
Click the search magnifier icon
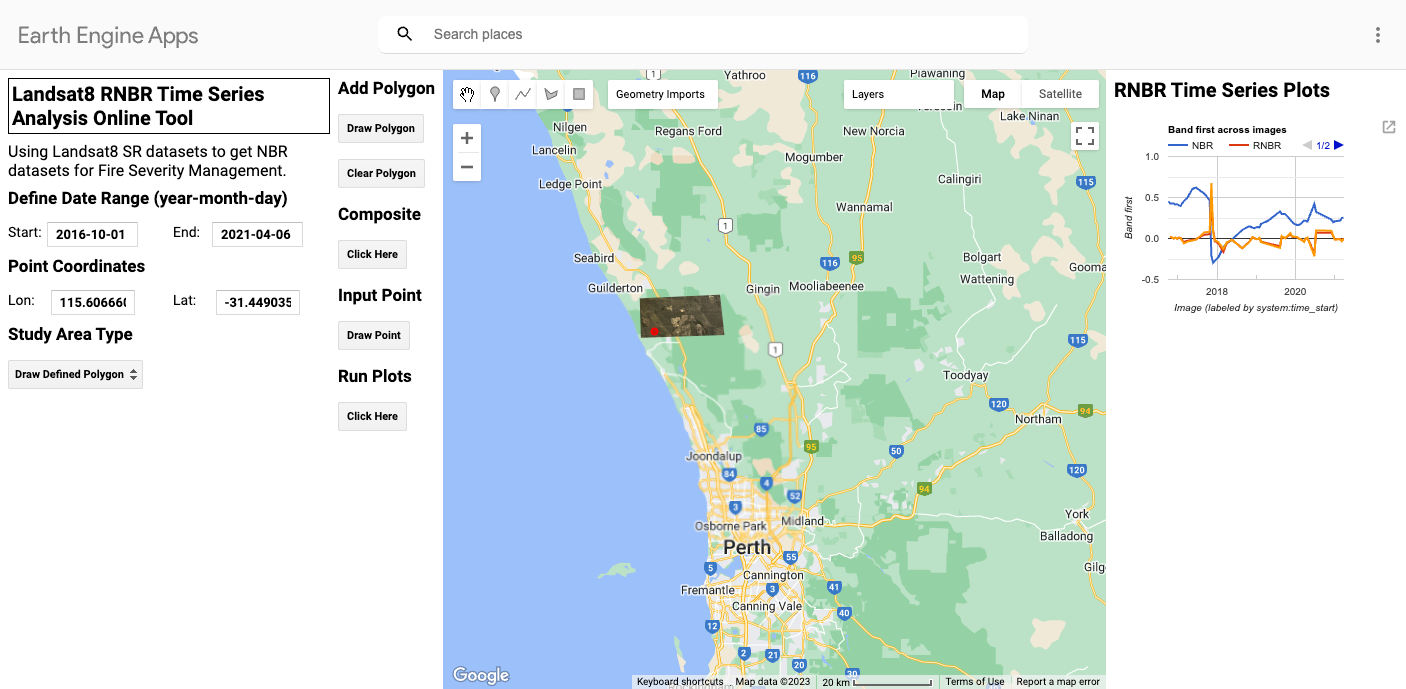click(x=405, y=34)
